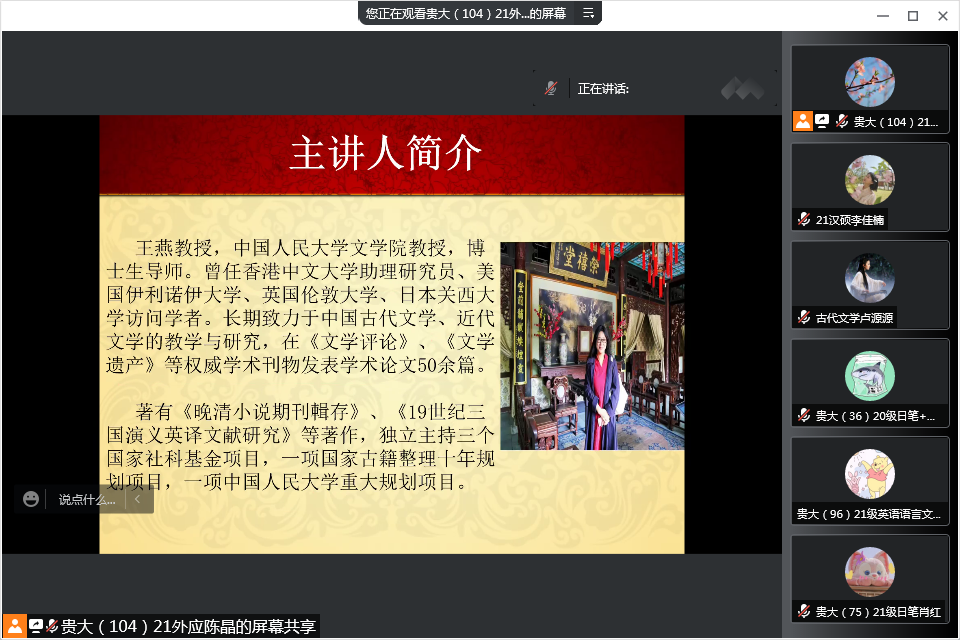The height and width of the screenshot is (640, 960).
Task: Click the 贵大(75)21级日笔肖红 name label
Action: [878, 612]
